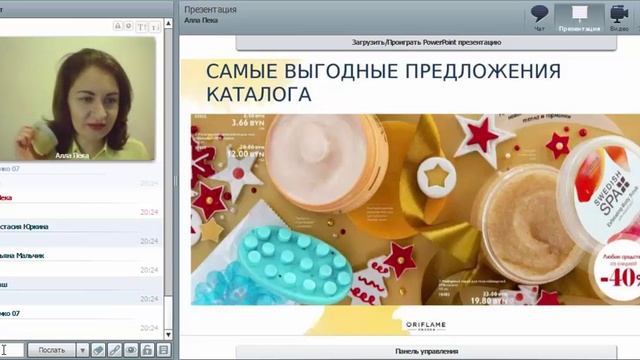Click the list page icon in chat toolbar

(x=164, y=350)
